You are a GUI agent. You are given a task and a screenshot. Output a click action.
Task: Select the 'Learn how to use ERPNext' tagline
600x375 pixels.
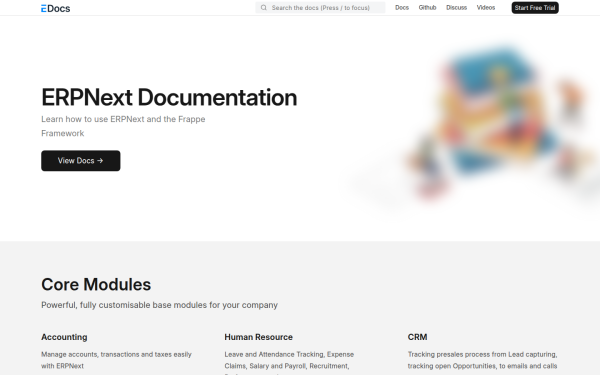coord(123,126)
